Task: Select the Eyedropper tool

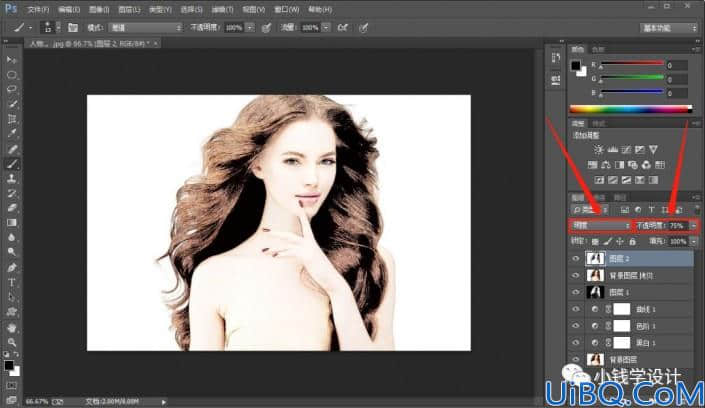Action: pyautogui.click(x=12, y=134)
